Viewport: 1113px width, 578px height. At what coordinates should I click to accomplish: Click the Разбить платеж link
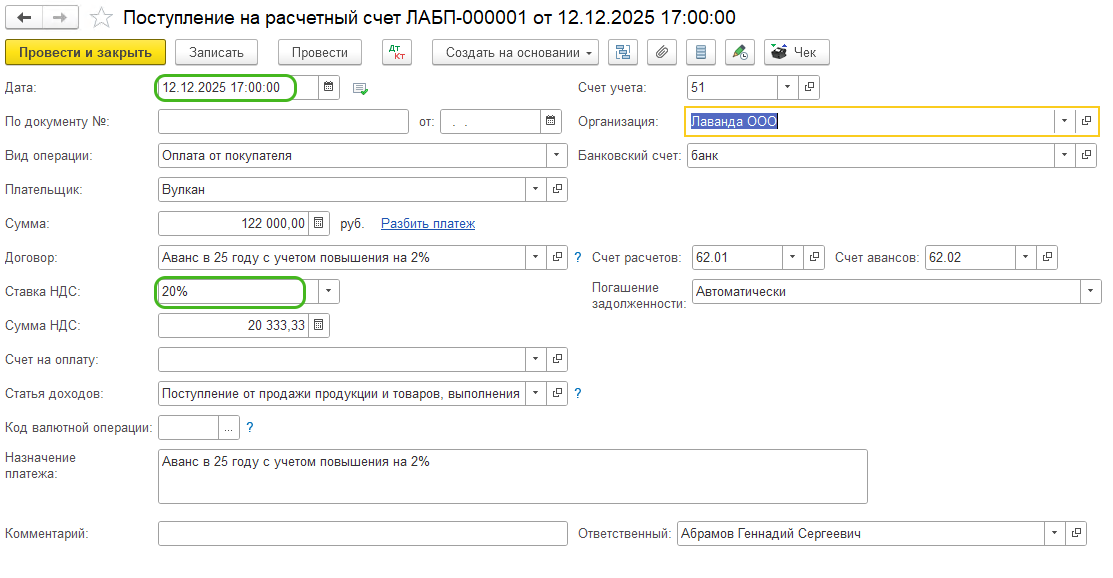[x=427, y=224]
